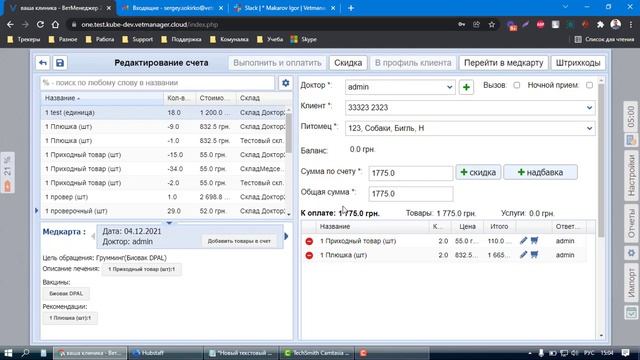Open Список для чтения reading list
The image size is (640, 360).
[604, 40]
